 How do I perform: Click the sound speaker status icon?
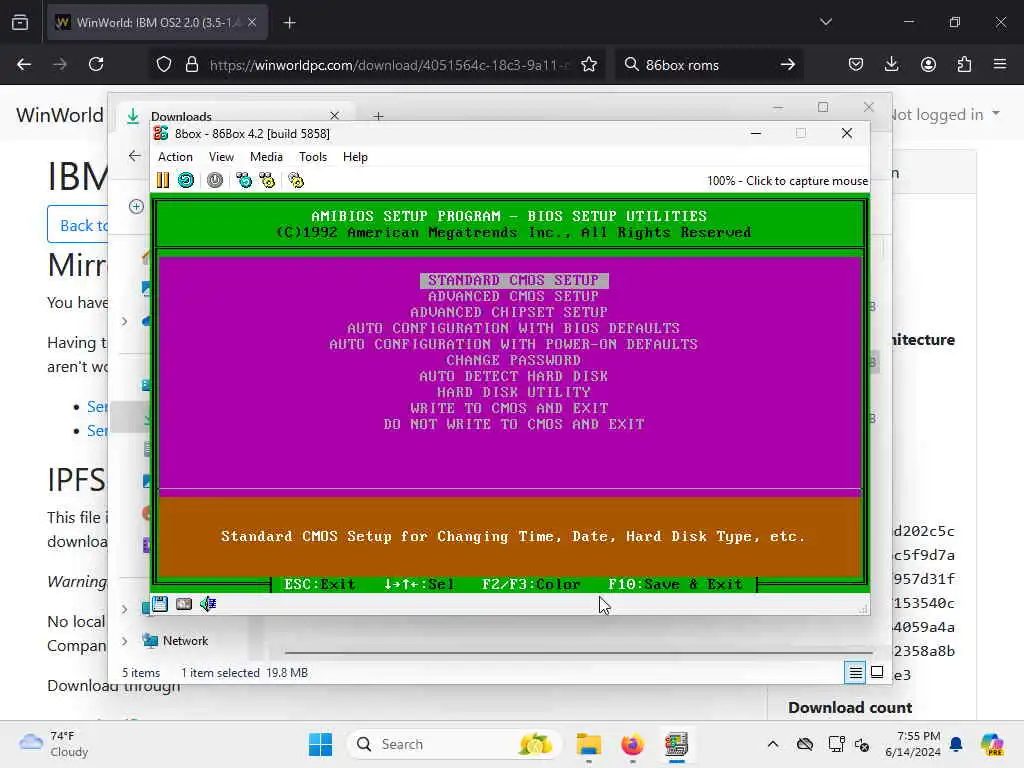click(208, 604)
